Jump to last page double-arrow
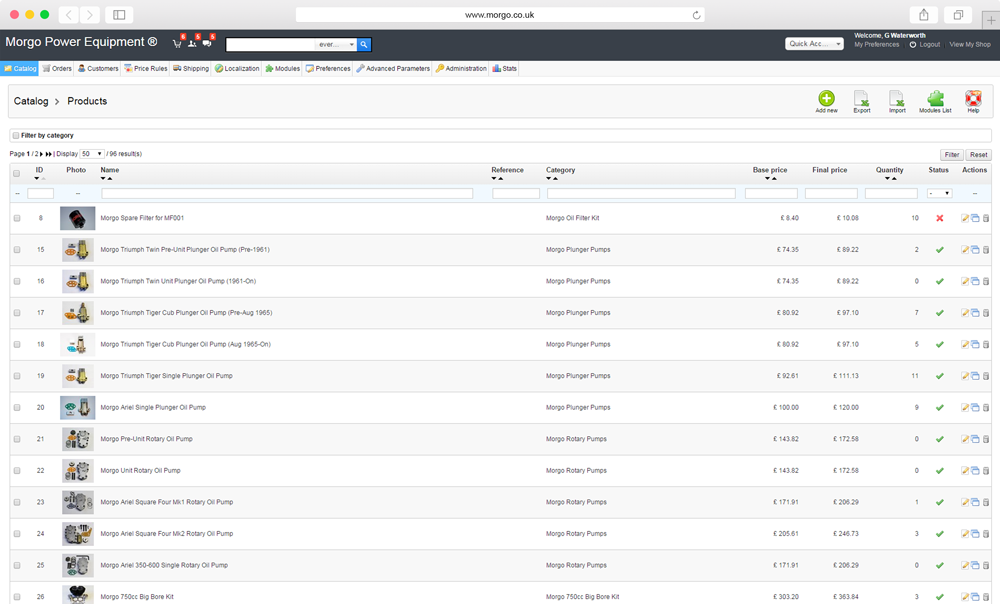Image resolution: width=1000 pixels, height=604 pixels. (48, 154)
